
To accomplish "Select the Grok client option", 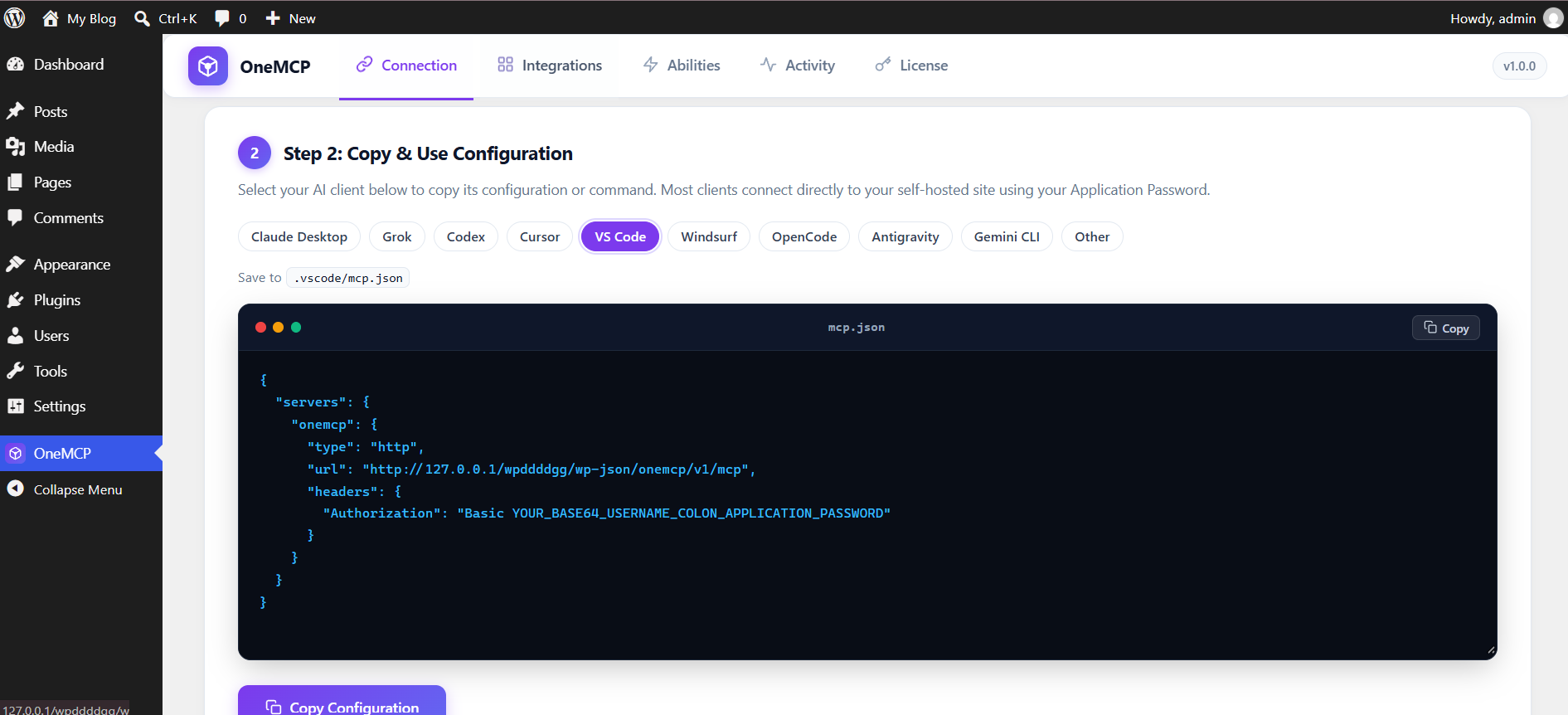I will (x=397, y=236).
